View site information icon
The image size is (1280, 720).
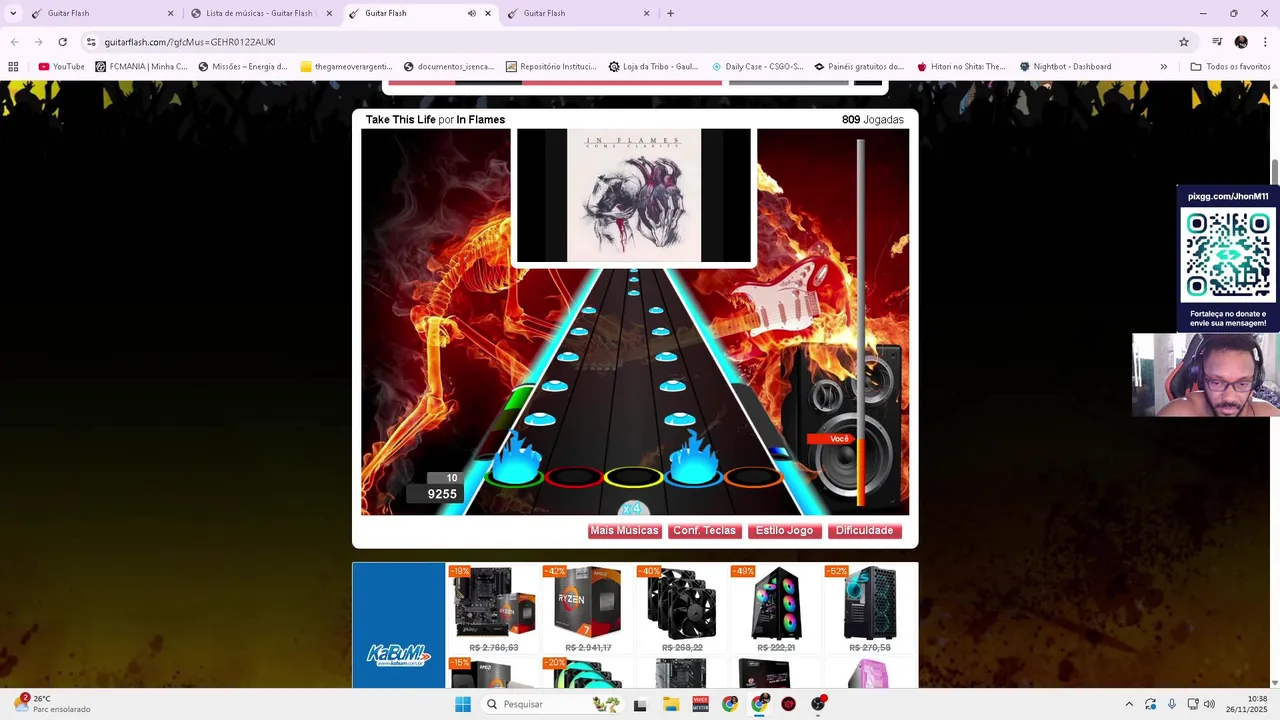(91, 42)
